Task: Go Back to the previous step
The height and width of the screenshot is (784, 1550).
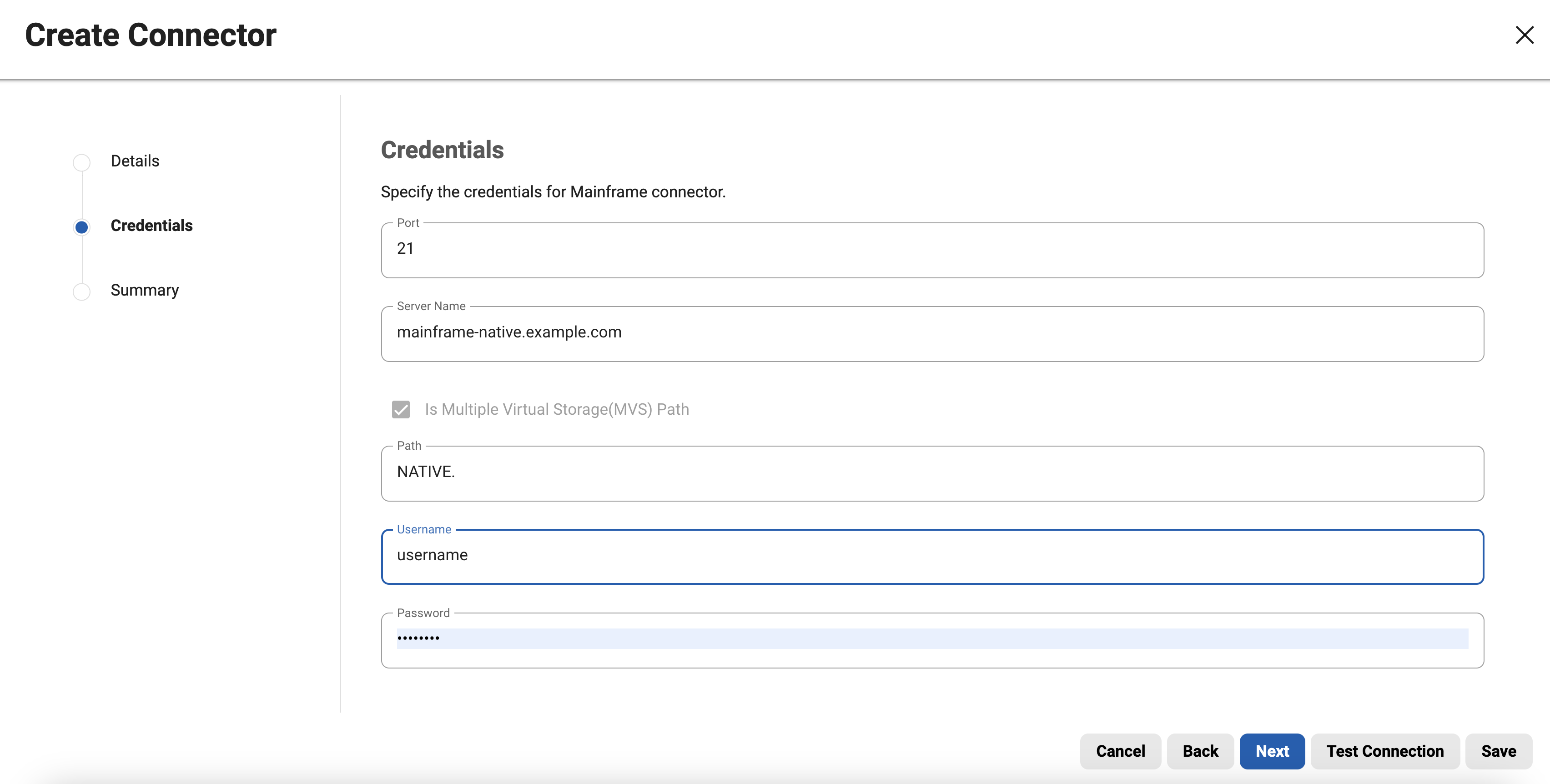Action: 1200,751
